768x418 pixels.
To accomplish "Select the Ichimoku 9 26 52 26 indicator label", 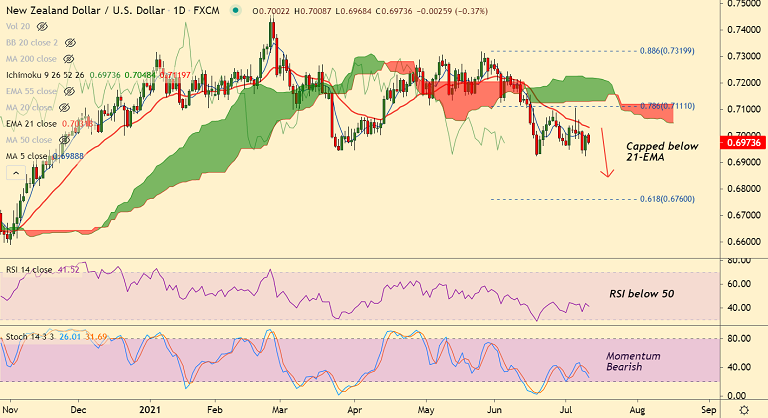I will [x=45, y=75].
